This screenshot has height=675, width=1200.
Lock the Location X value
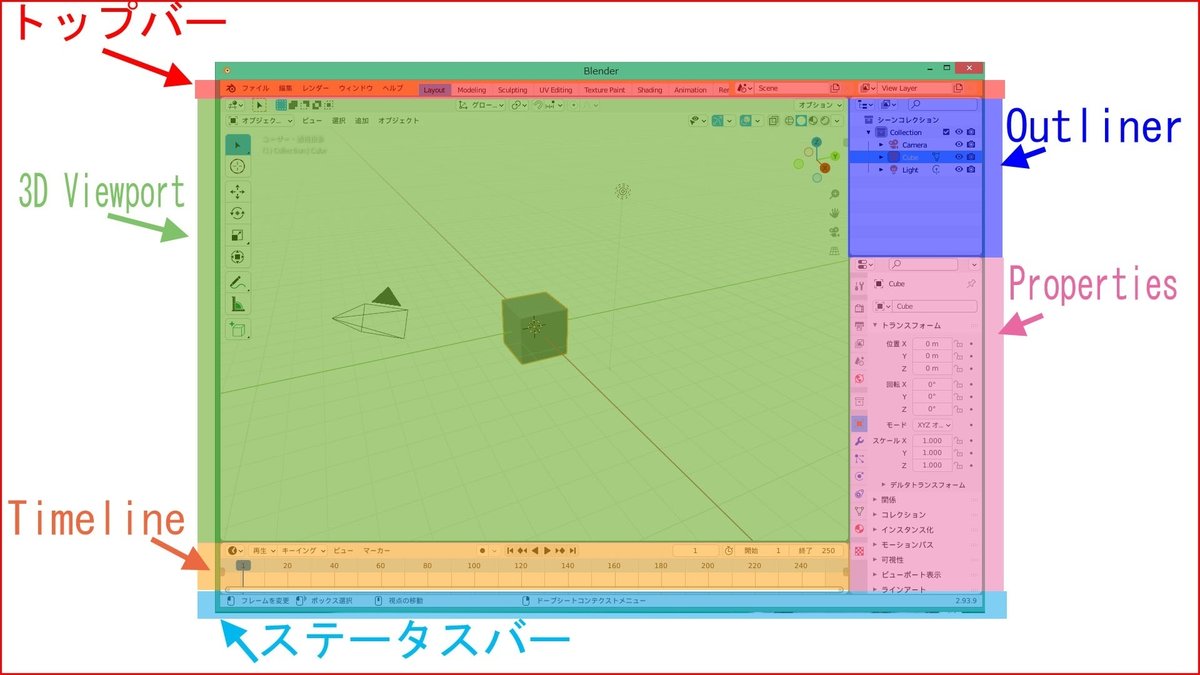point(958,343)
